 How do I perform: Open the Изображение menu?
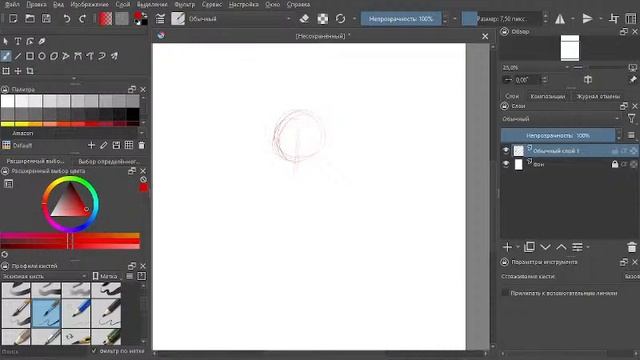89,4
